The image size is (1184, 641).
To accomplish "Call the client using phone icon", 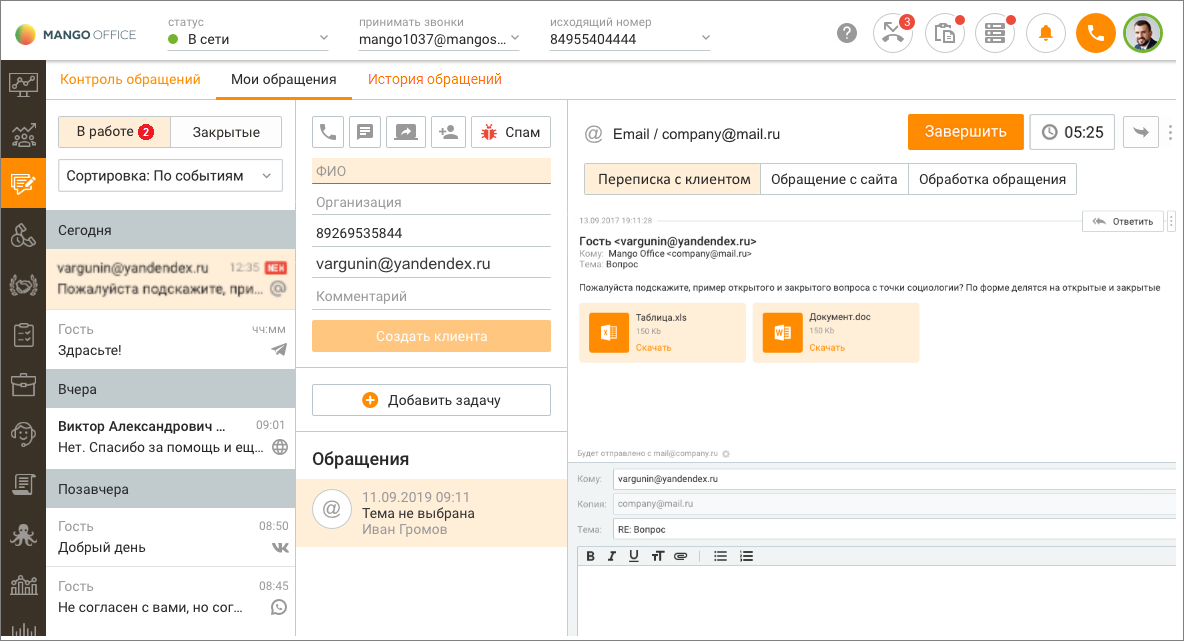I will (x=328, y=132).
